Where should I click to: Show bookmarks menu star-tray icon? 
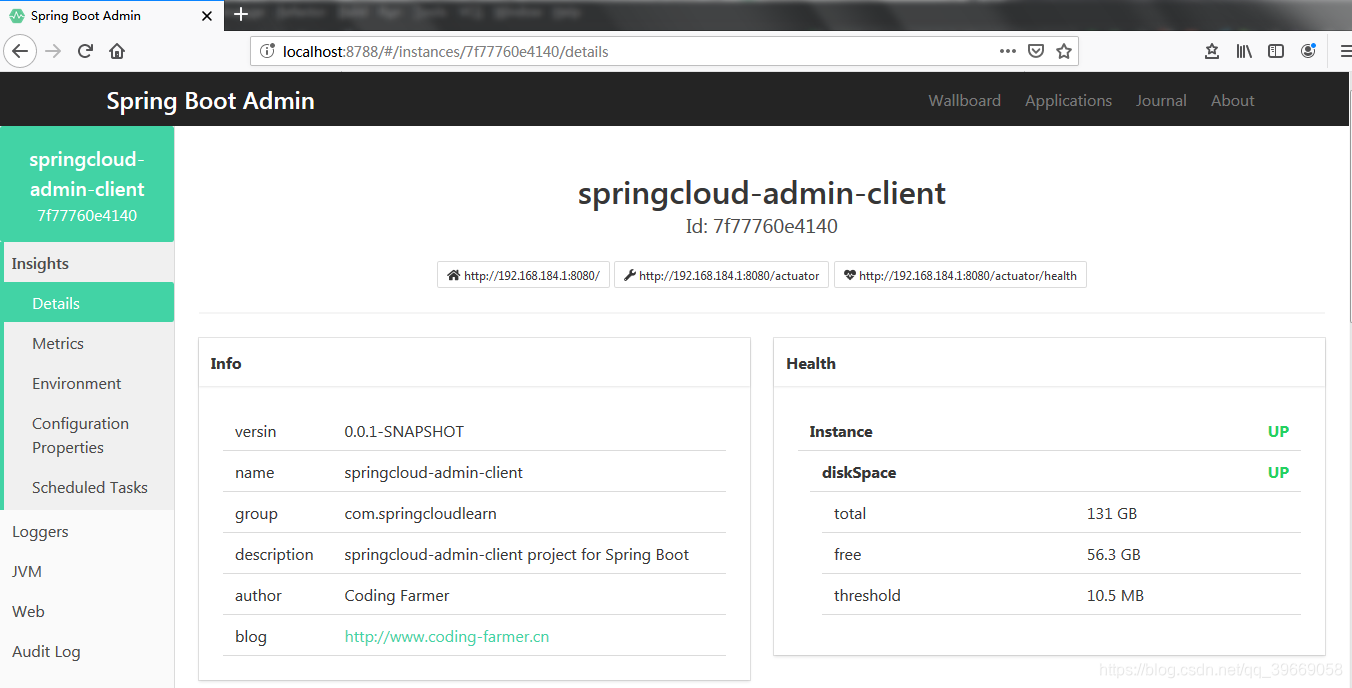click(1212, 51)
